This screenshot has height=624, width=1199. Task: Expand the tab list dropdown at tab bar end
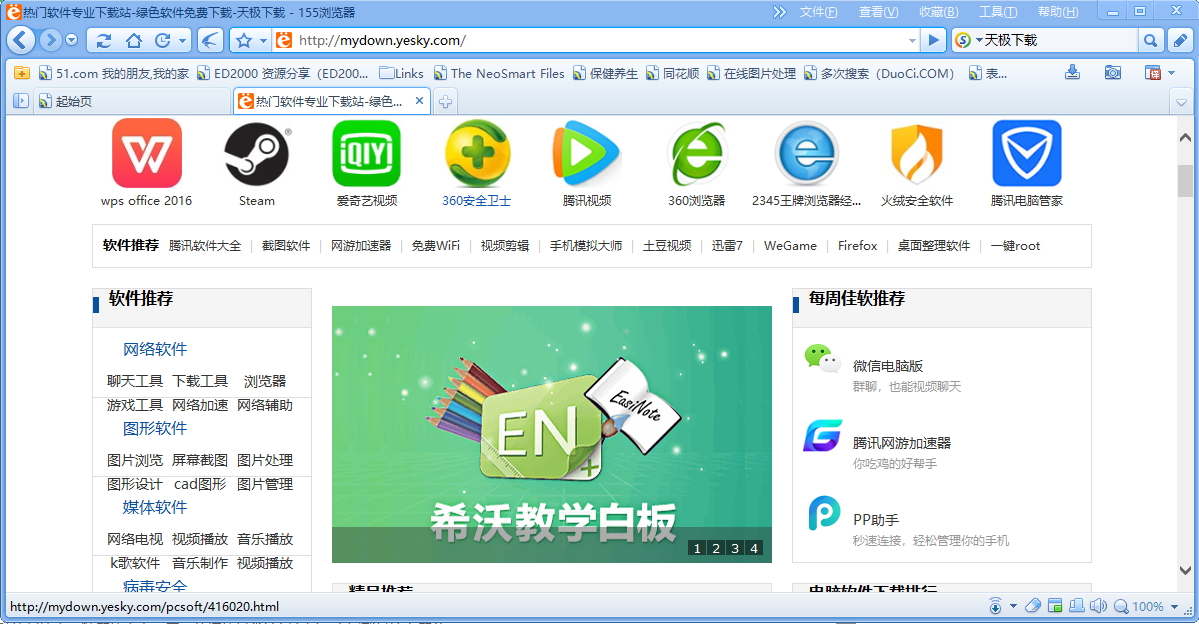point(1181,102)
